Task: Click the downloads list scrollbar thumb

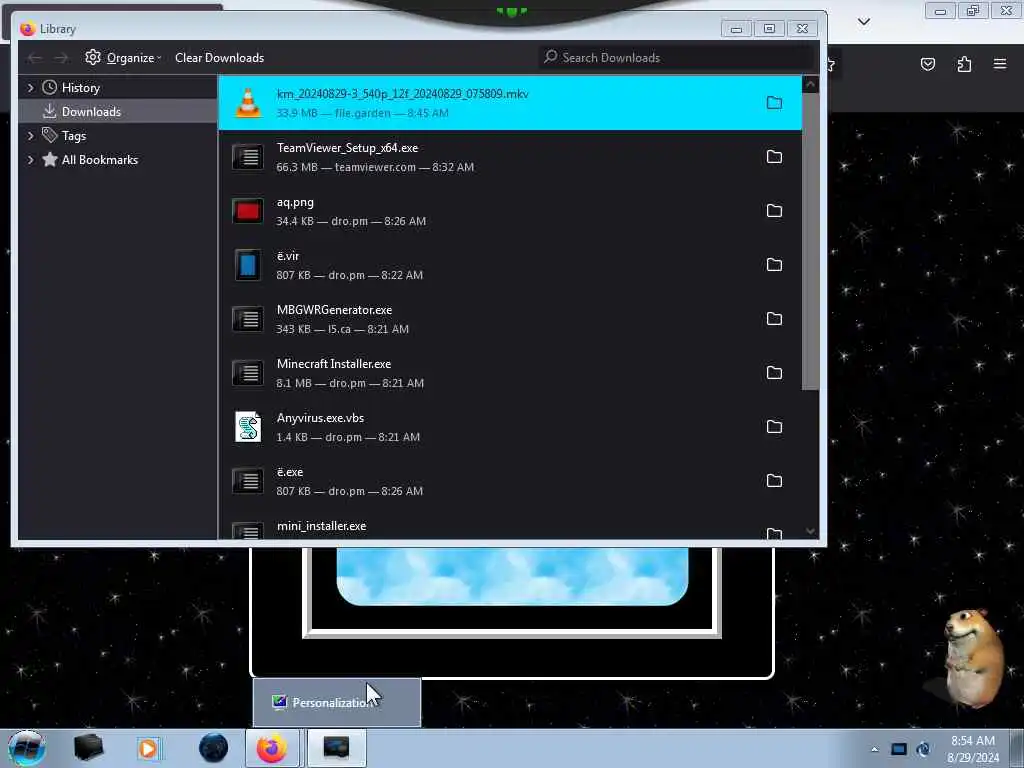Action: pos(810,241)
